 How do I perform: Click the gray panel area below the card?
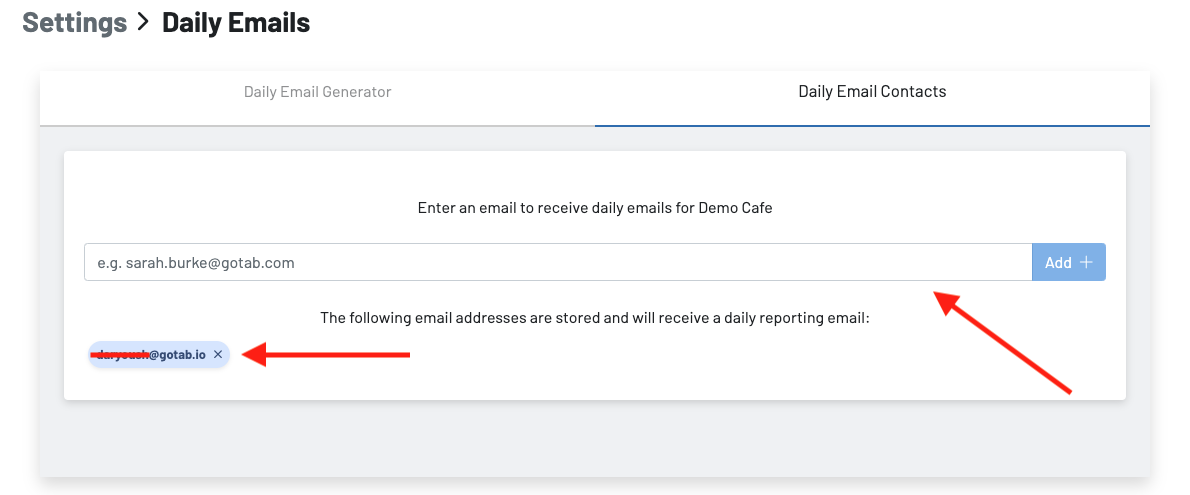pos(595,440)
